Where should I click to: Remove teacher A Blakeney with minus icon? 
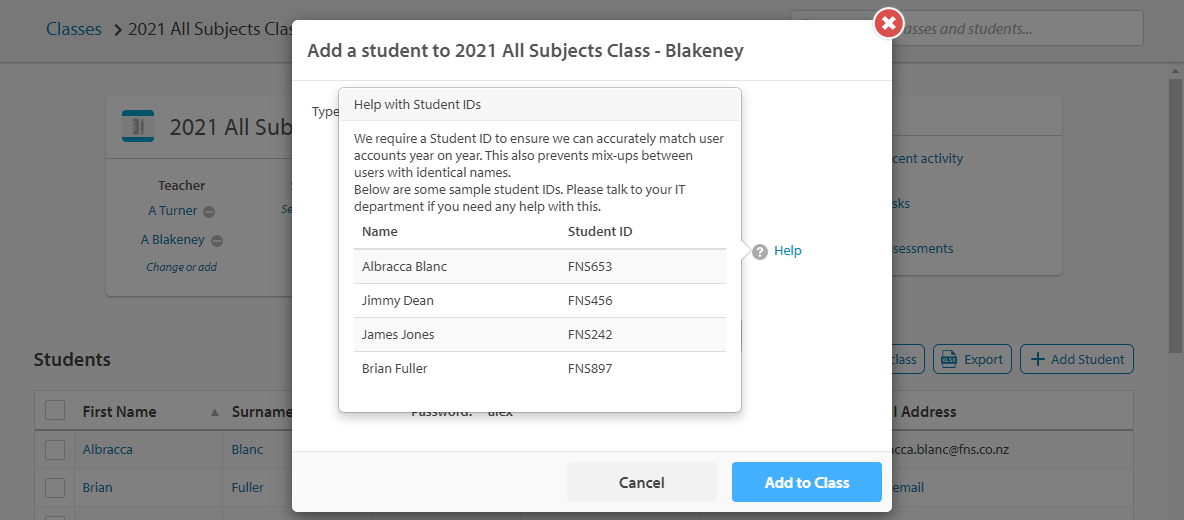pyautogui.click(x=217, y=240)
